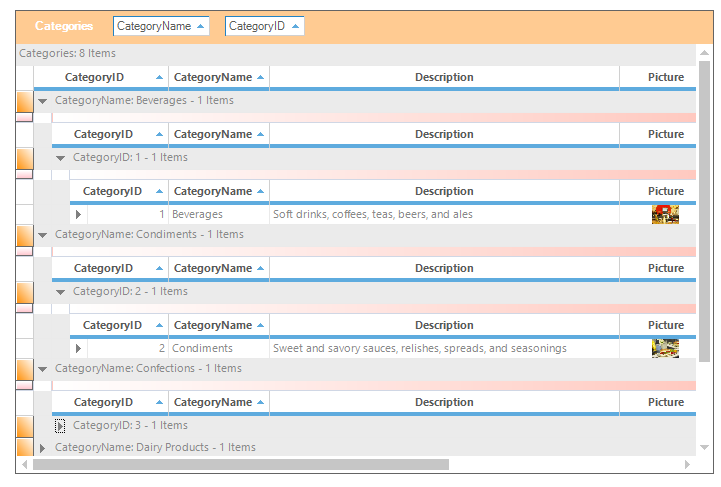Viewport: 721px width, 487px height.
Task: Click the sort arrow on the CategoryID grouping chip
Action: pyautogui.click(x=295, y=27)
